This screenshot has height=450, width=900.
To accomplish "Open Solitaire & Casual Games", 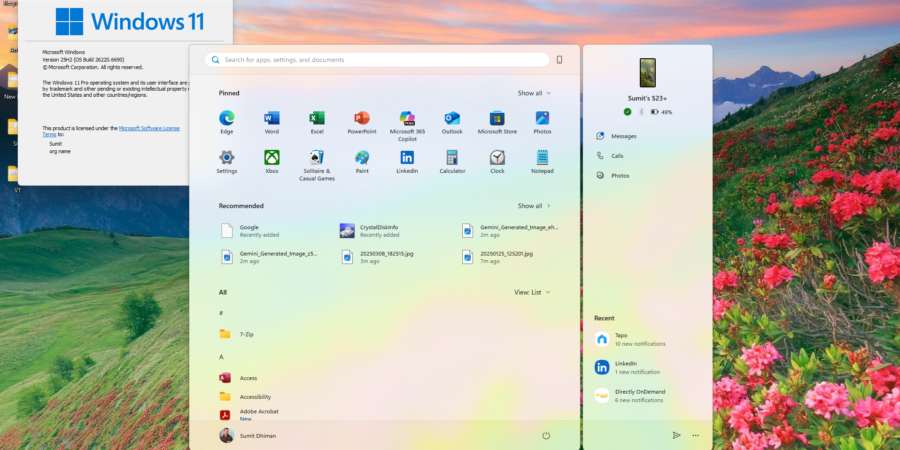I will point(317,166).
